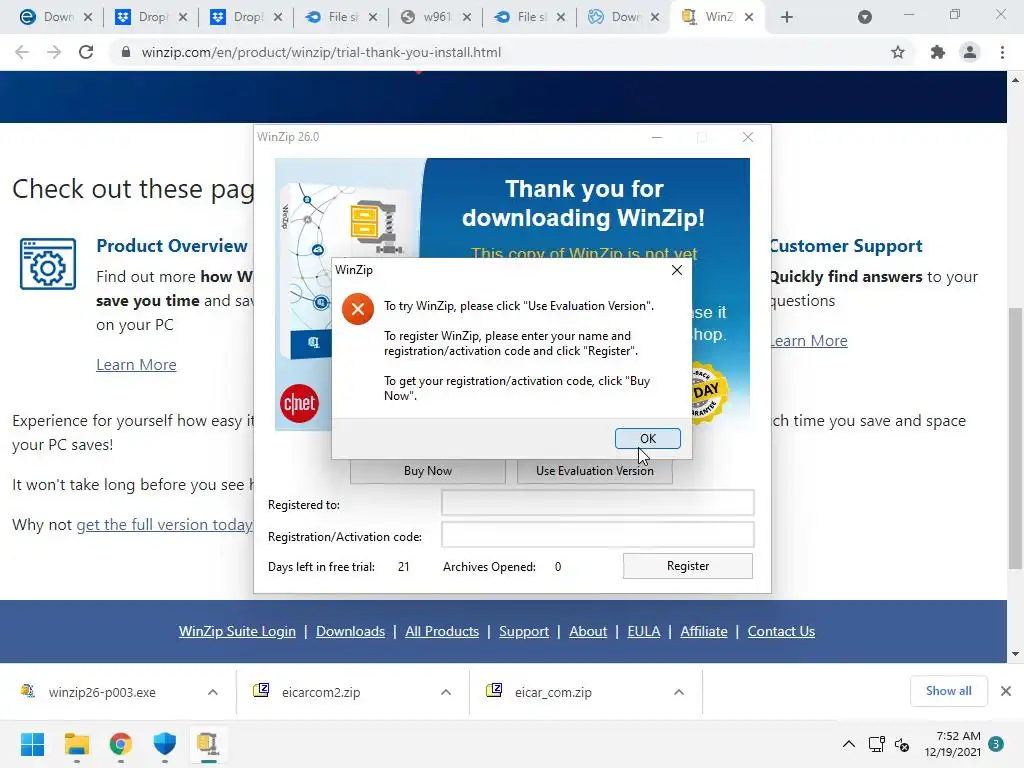Image resolution: width=1024 pixels, height=768 pixels.
Task: Click the Product Overview gear icon
Action: 48,264
